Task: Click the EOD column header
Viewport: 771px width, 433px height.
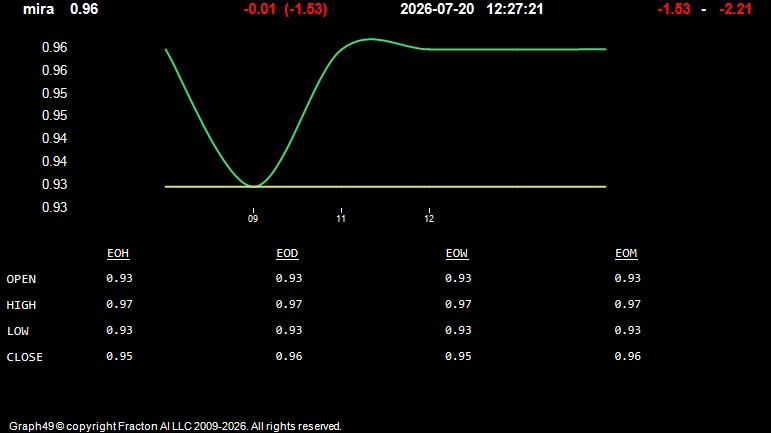Action: pos(287,253)
